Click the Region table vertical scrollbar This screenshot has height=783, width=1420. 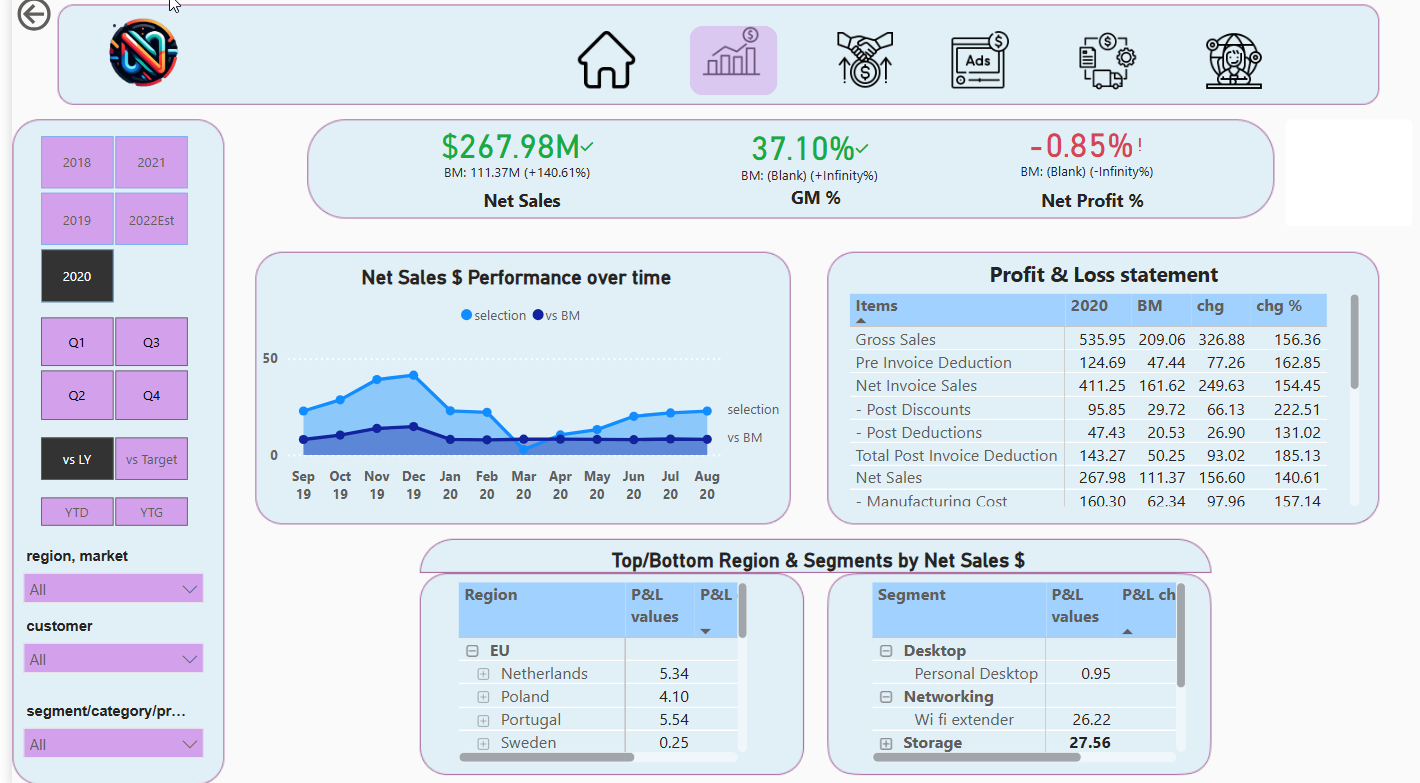742,610
